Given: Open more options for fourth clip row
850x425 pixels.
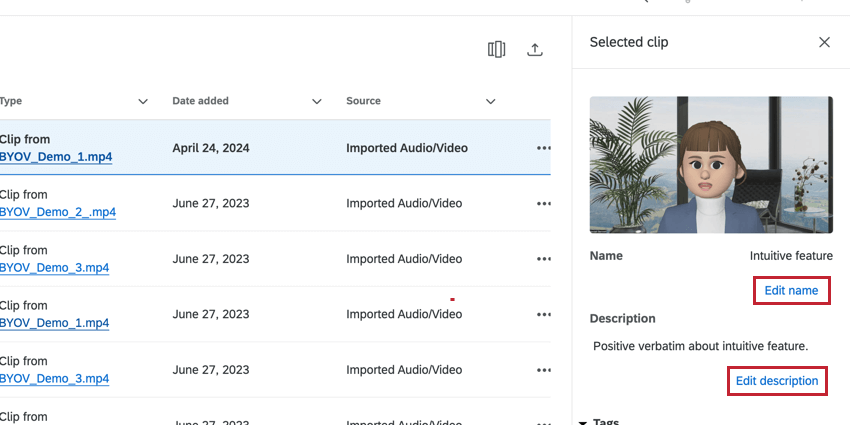Looking at the screenshot, I should (x=544, y=314).
